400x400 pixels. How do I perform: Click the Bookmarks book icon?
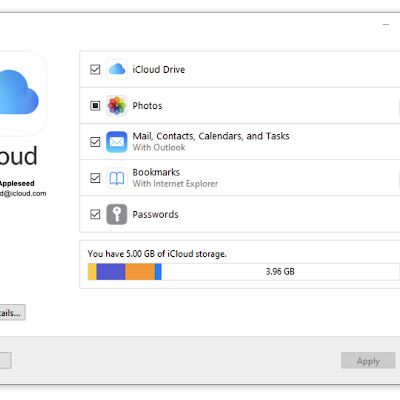pos(117,178)
